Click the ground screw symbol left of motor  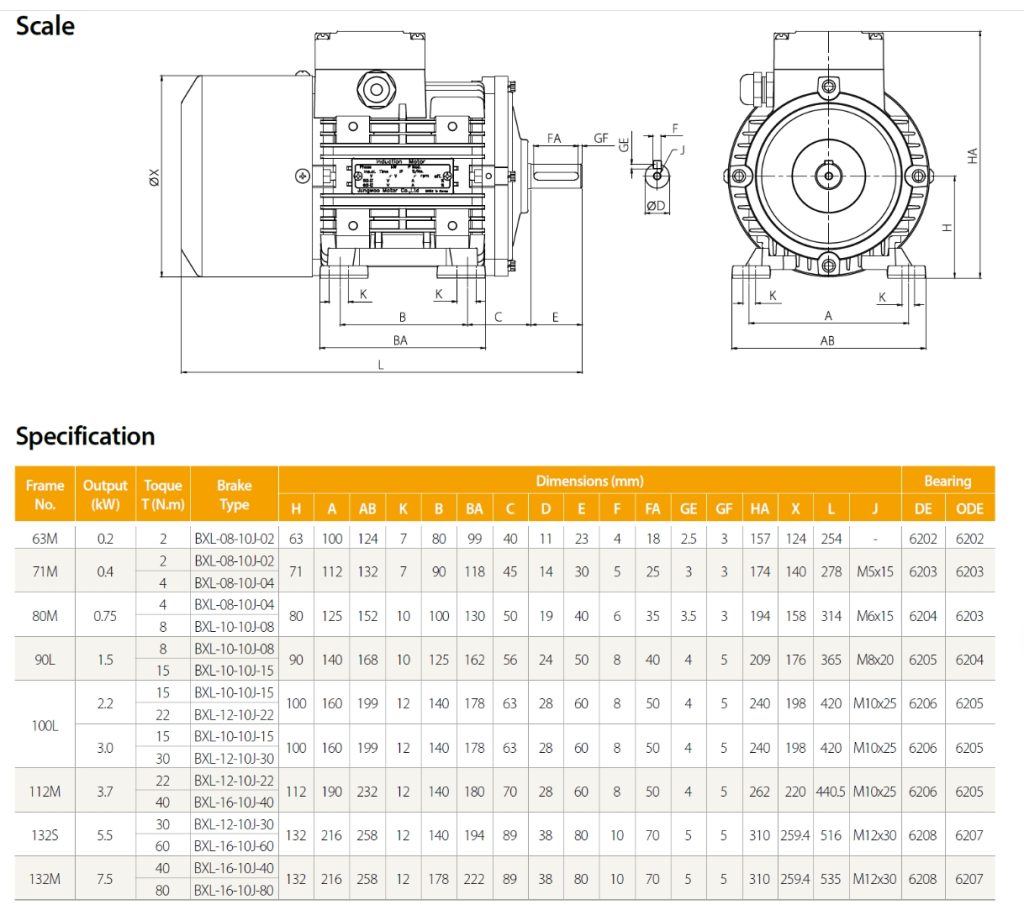pyautogui.click(x=303, y=176)
